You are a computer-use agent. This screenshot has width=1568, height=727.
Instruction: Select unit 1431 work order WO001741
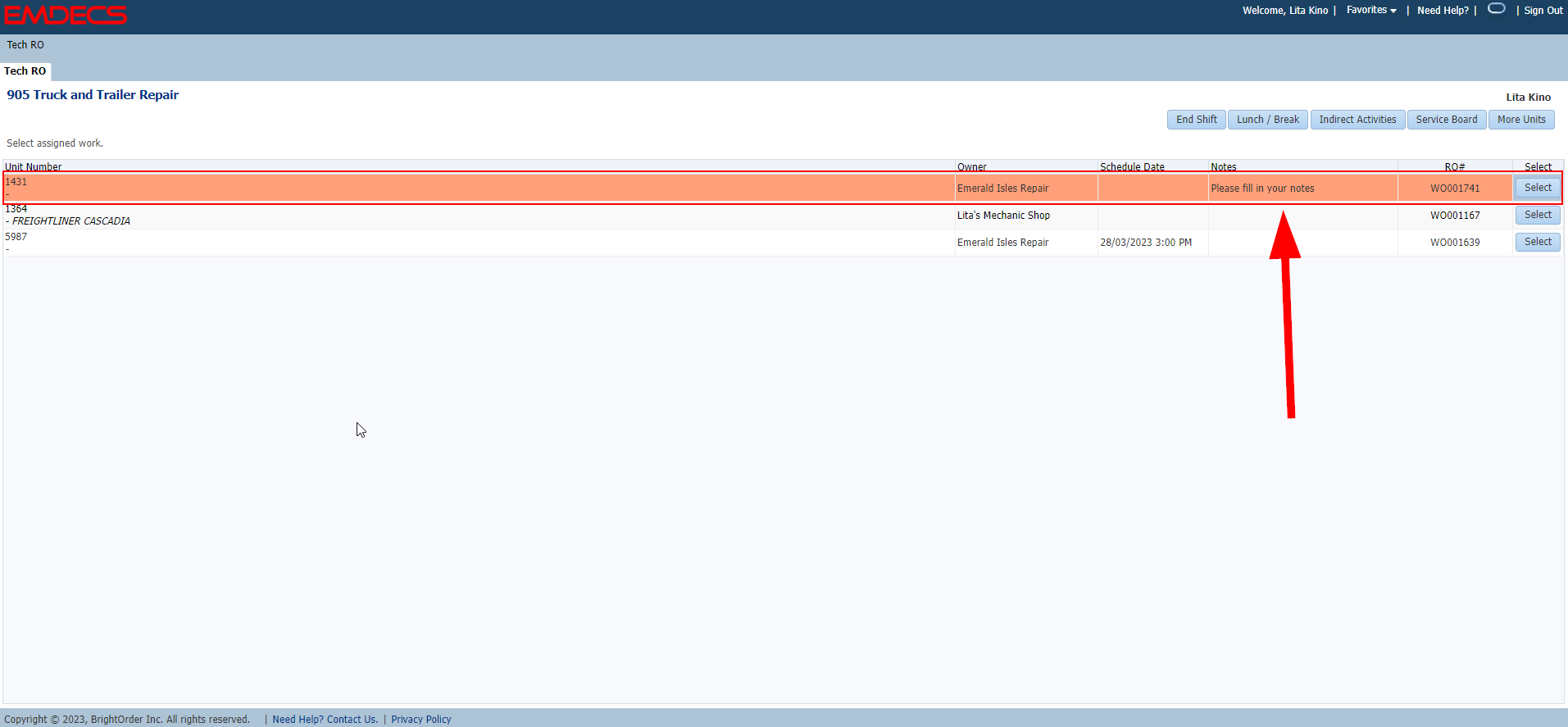1537,188
